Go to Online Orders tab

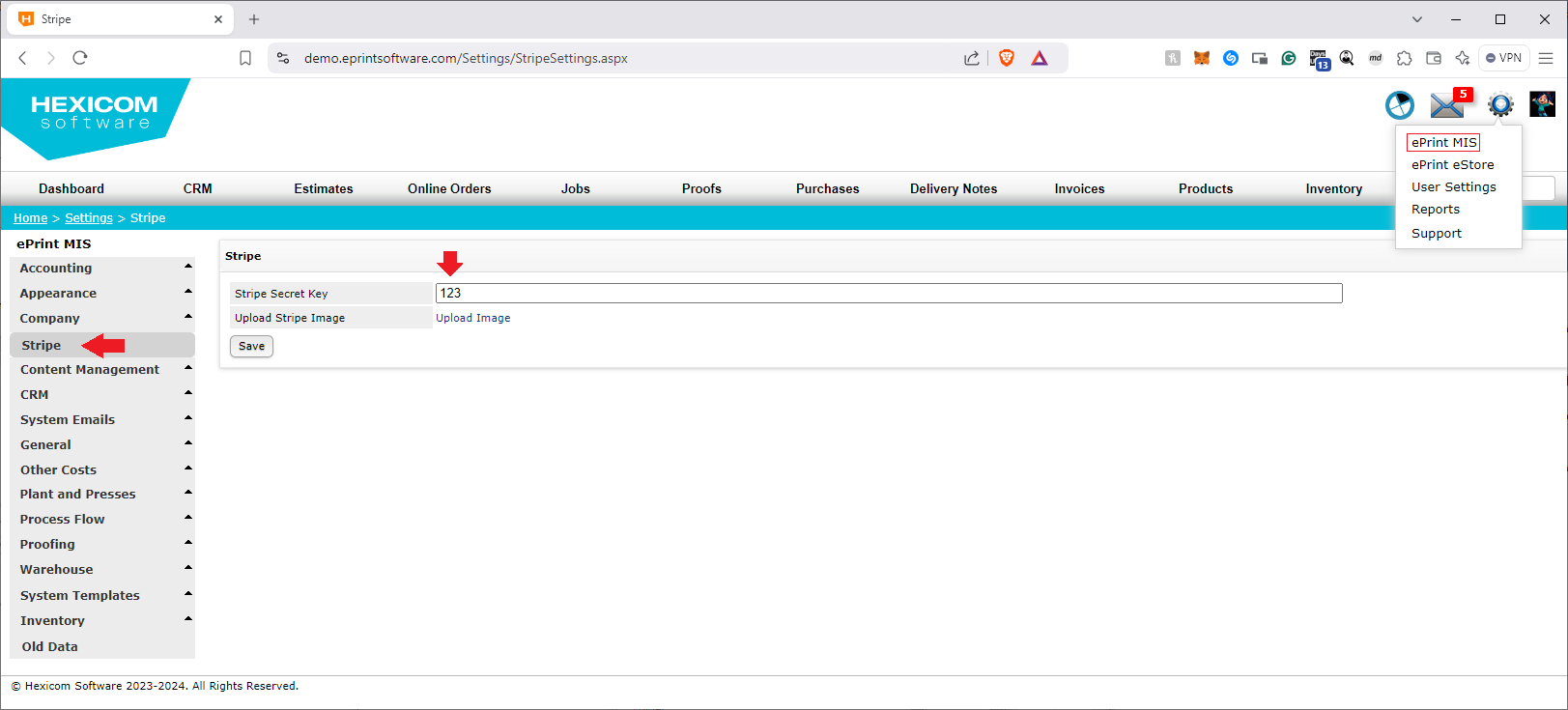(x=449, y=188)
